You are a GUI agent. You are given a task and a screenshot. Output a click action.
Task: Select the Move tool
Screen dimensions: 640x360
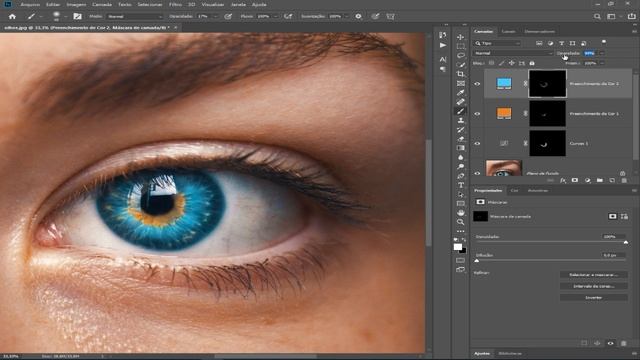tap(460, 37)
